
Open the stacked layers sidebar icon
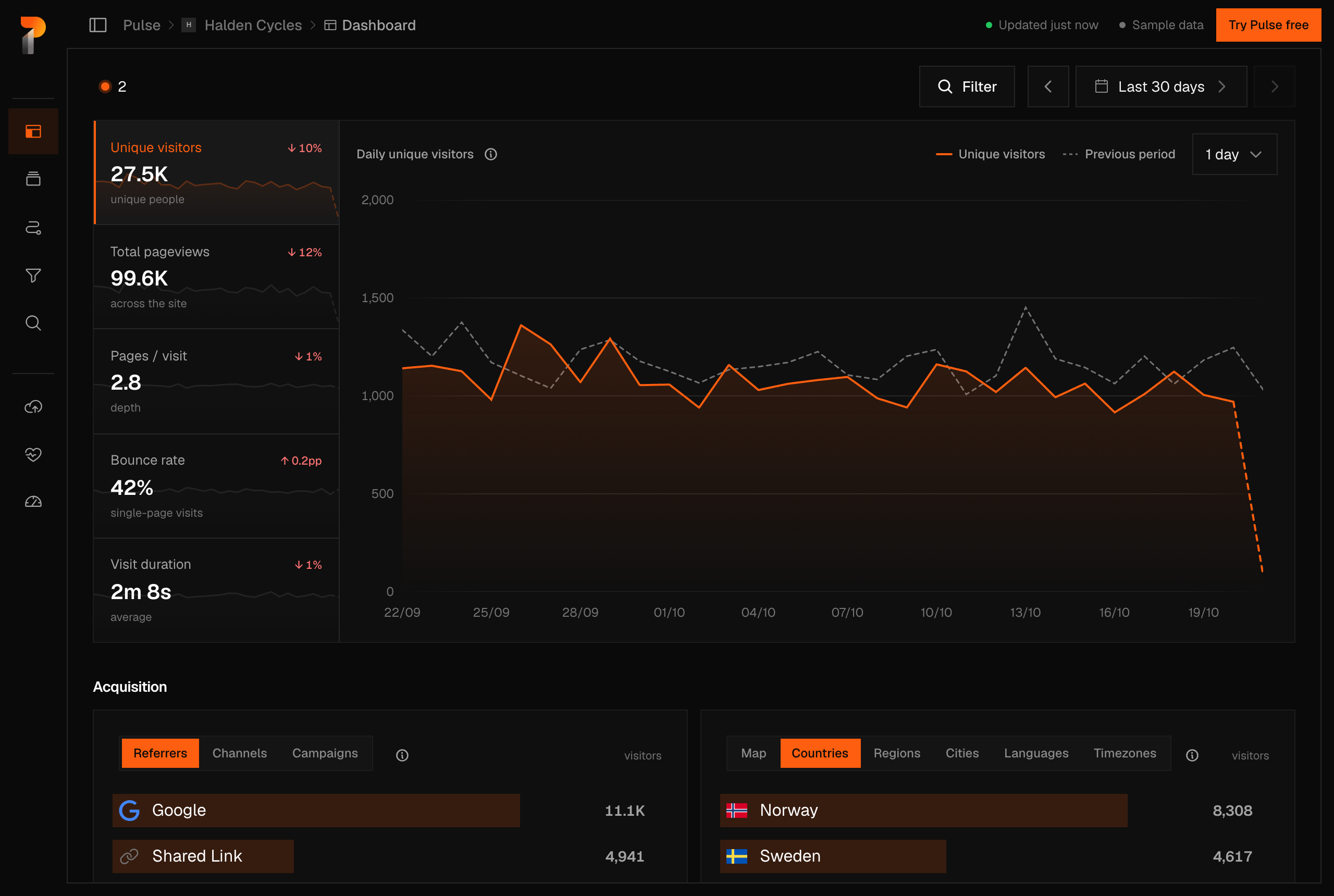pos(33,179)
